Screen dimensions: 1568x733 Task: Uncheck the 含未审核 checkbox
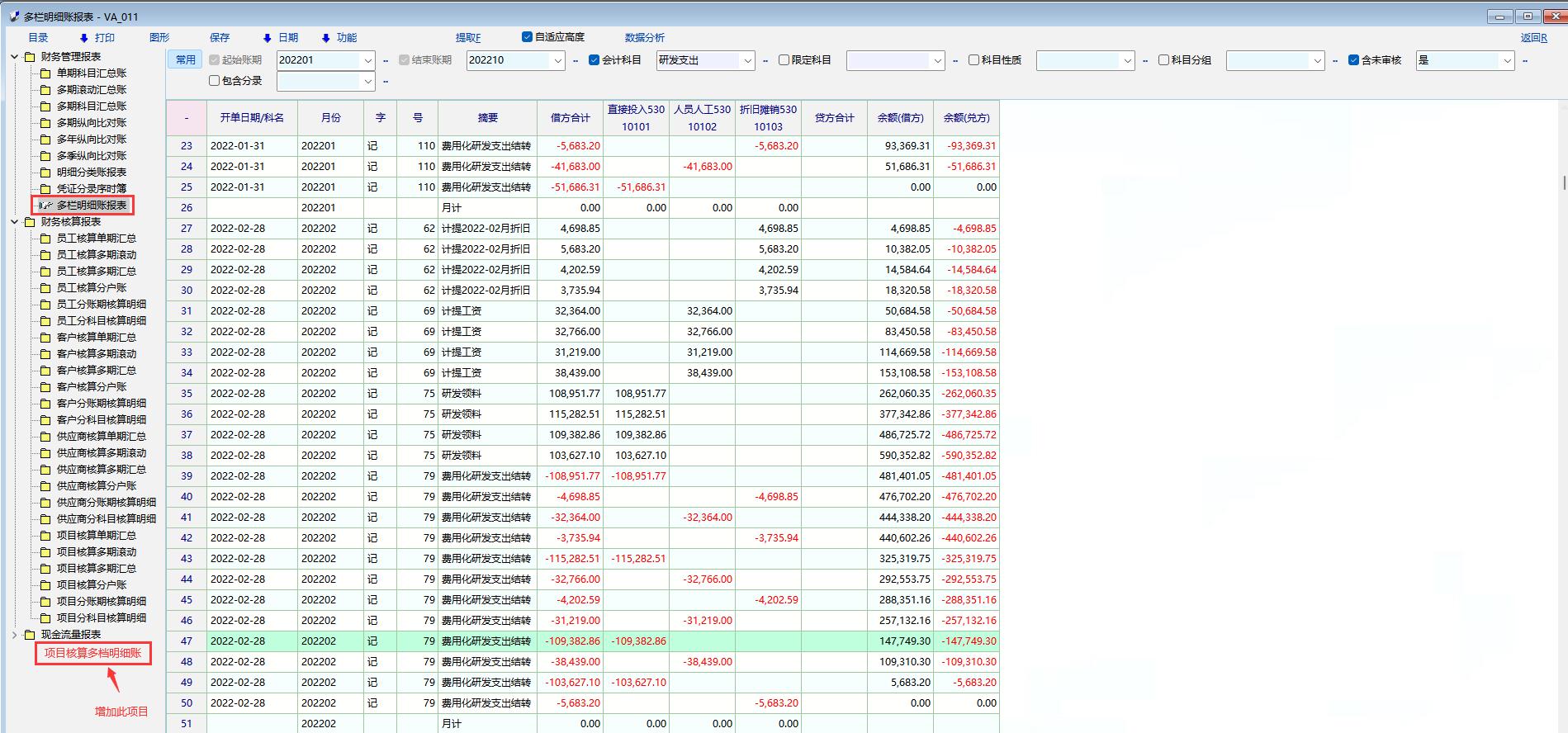[x=1353, y=60]
